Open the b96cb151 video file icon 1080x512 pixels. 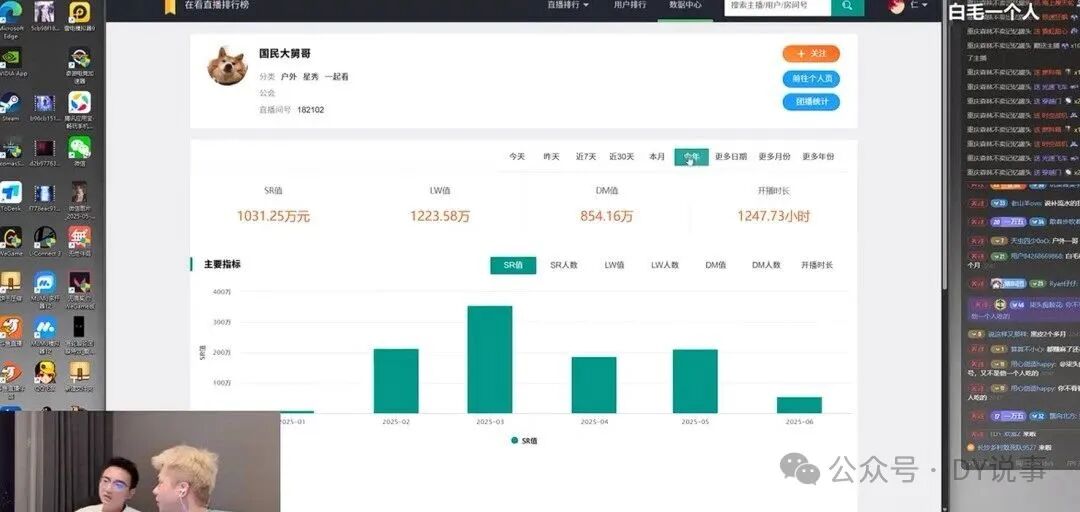point(45,103)
